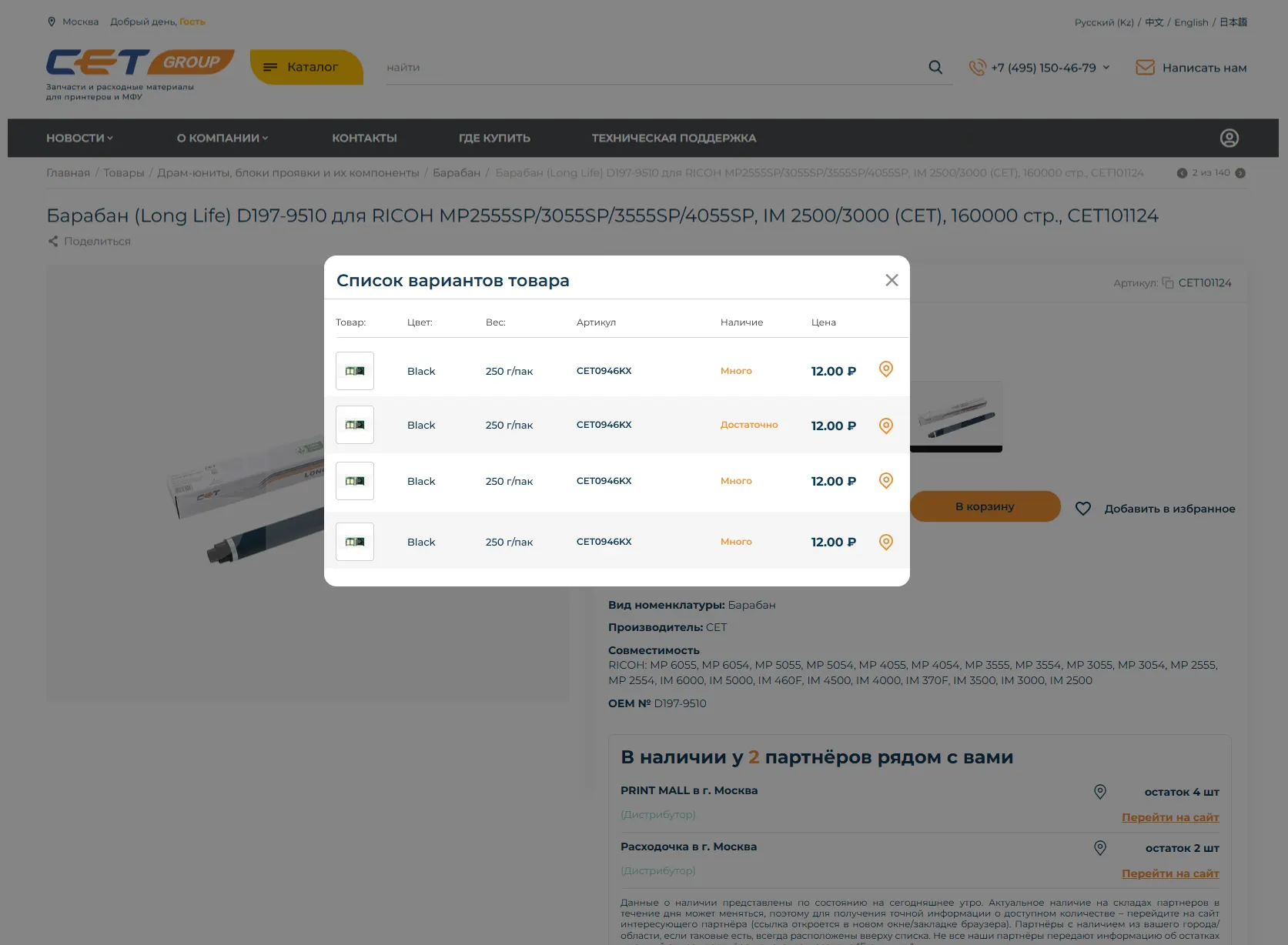Screen dimensions: 1288x945
Task: Click the heart favorite icon
Action: click(1083, 509)
